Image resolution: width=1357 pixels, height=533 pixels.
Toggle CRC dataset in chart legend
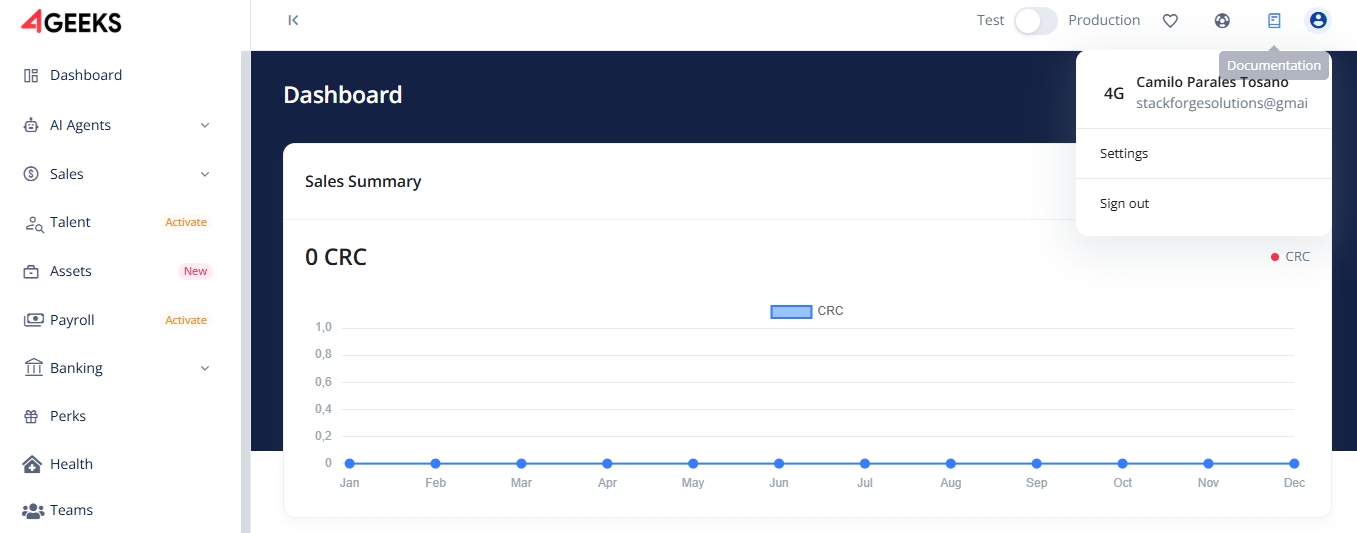point(790,311)
